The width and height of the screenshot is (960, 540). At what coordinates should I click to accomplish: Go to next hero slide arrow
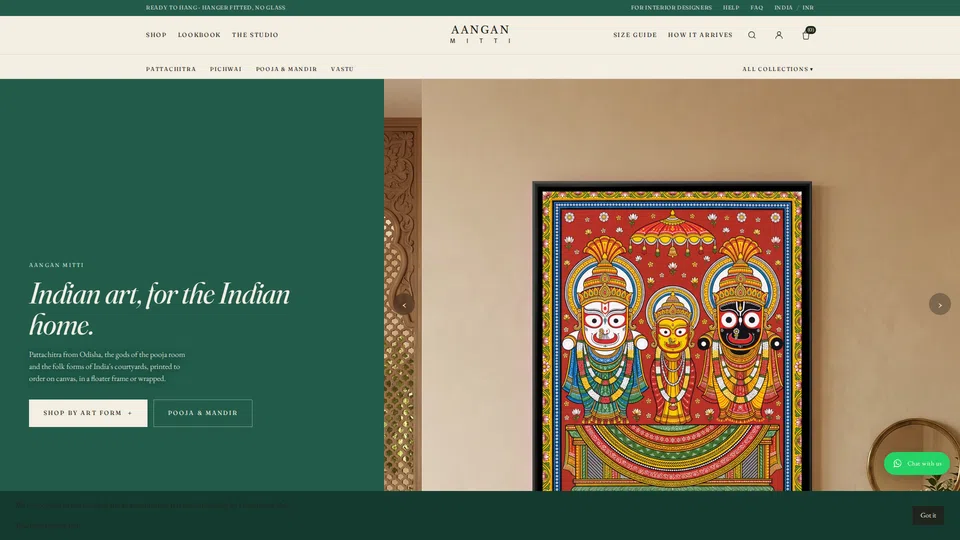click(x=940, y=304)
